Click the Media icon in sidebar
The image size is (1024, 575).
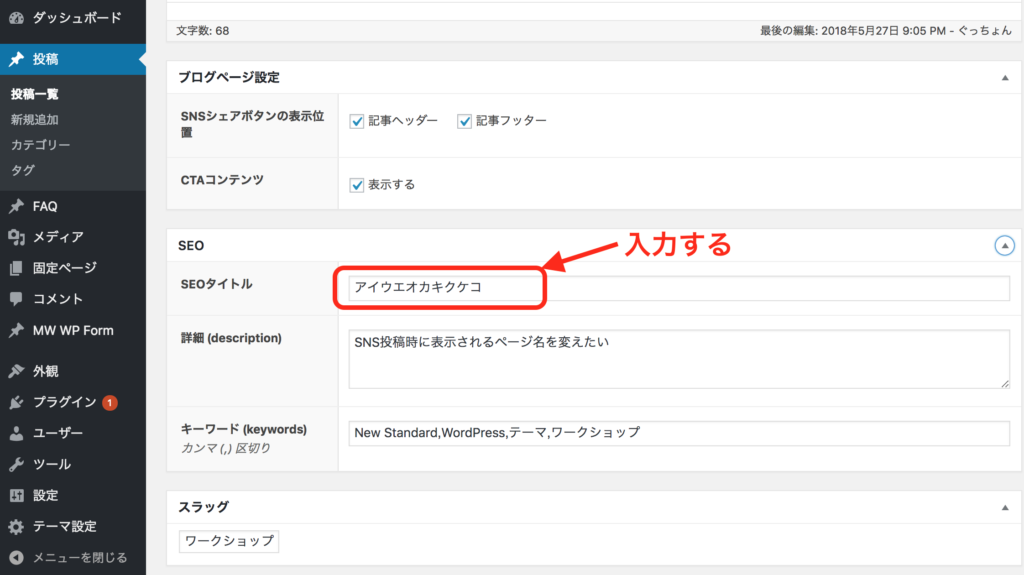tap(16, 237)
